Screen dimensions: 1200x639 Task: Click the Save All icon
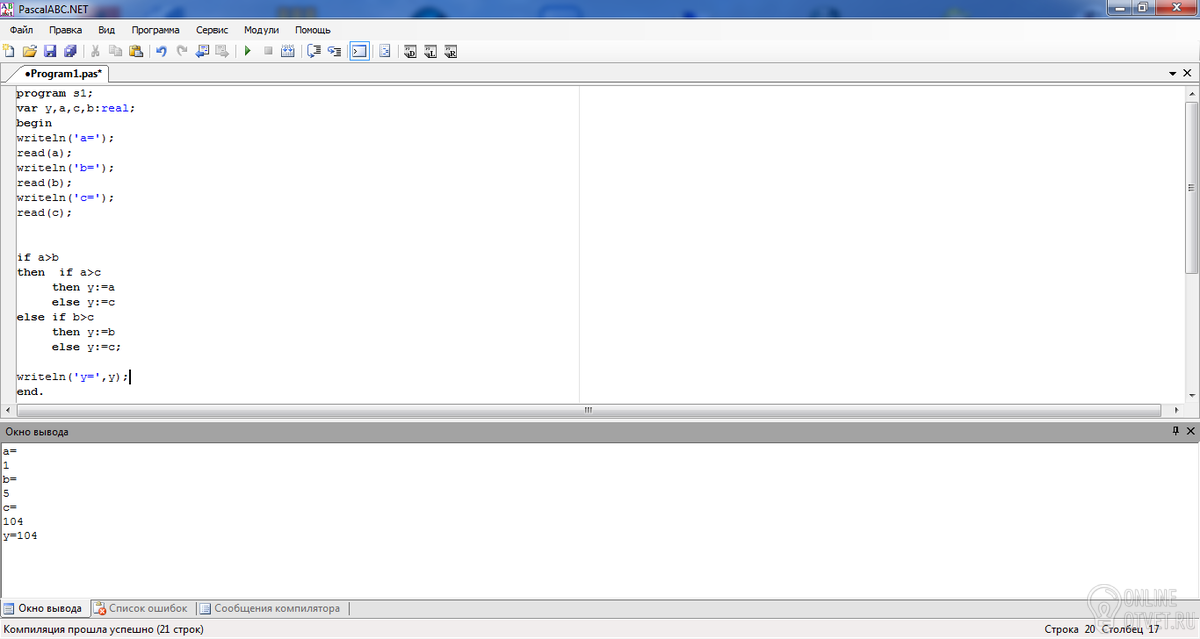tap(70, 51)
